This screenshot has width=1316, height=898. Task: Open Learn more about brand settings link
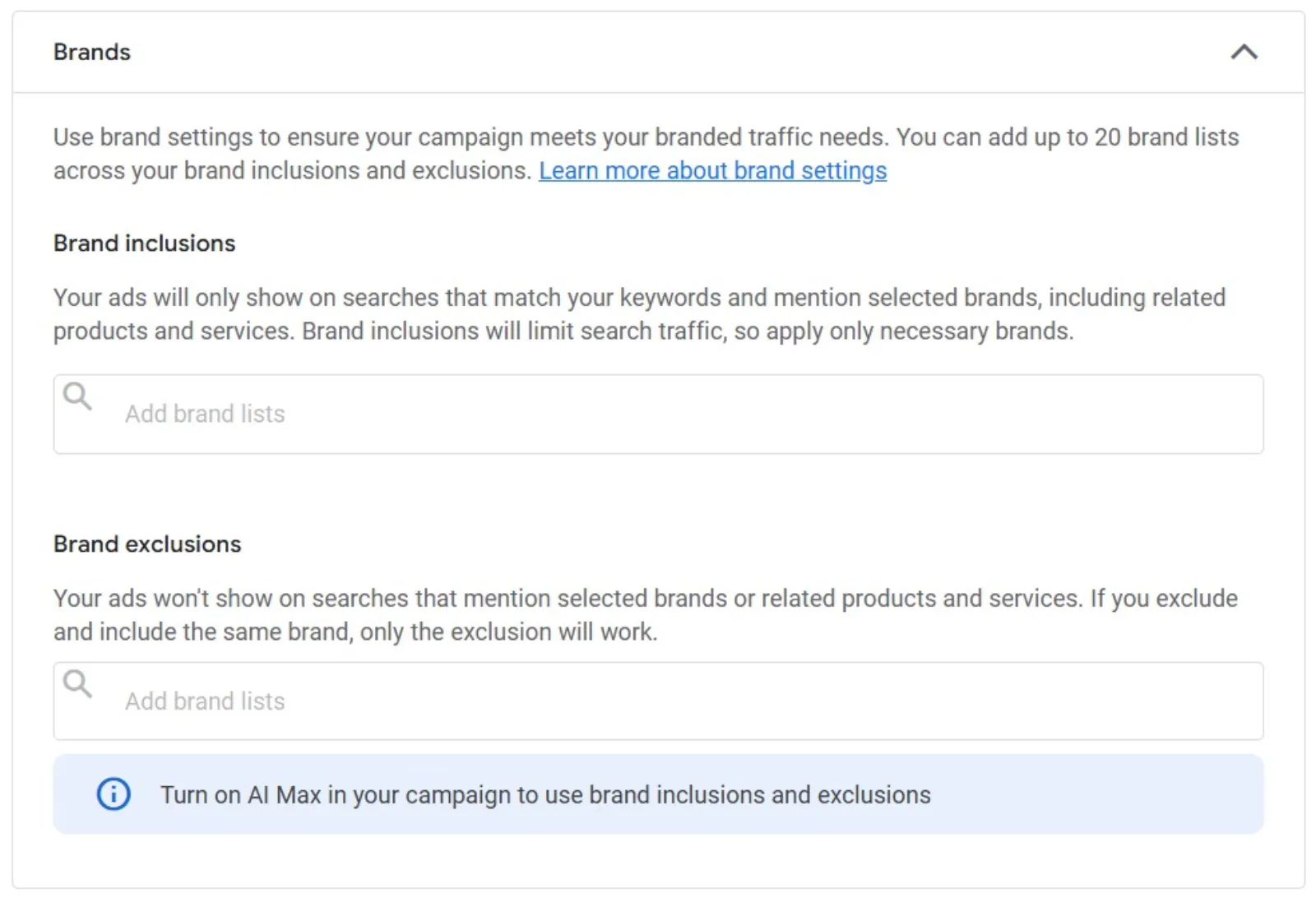click(712, 170)
